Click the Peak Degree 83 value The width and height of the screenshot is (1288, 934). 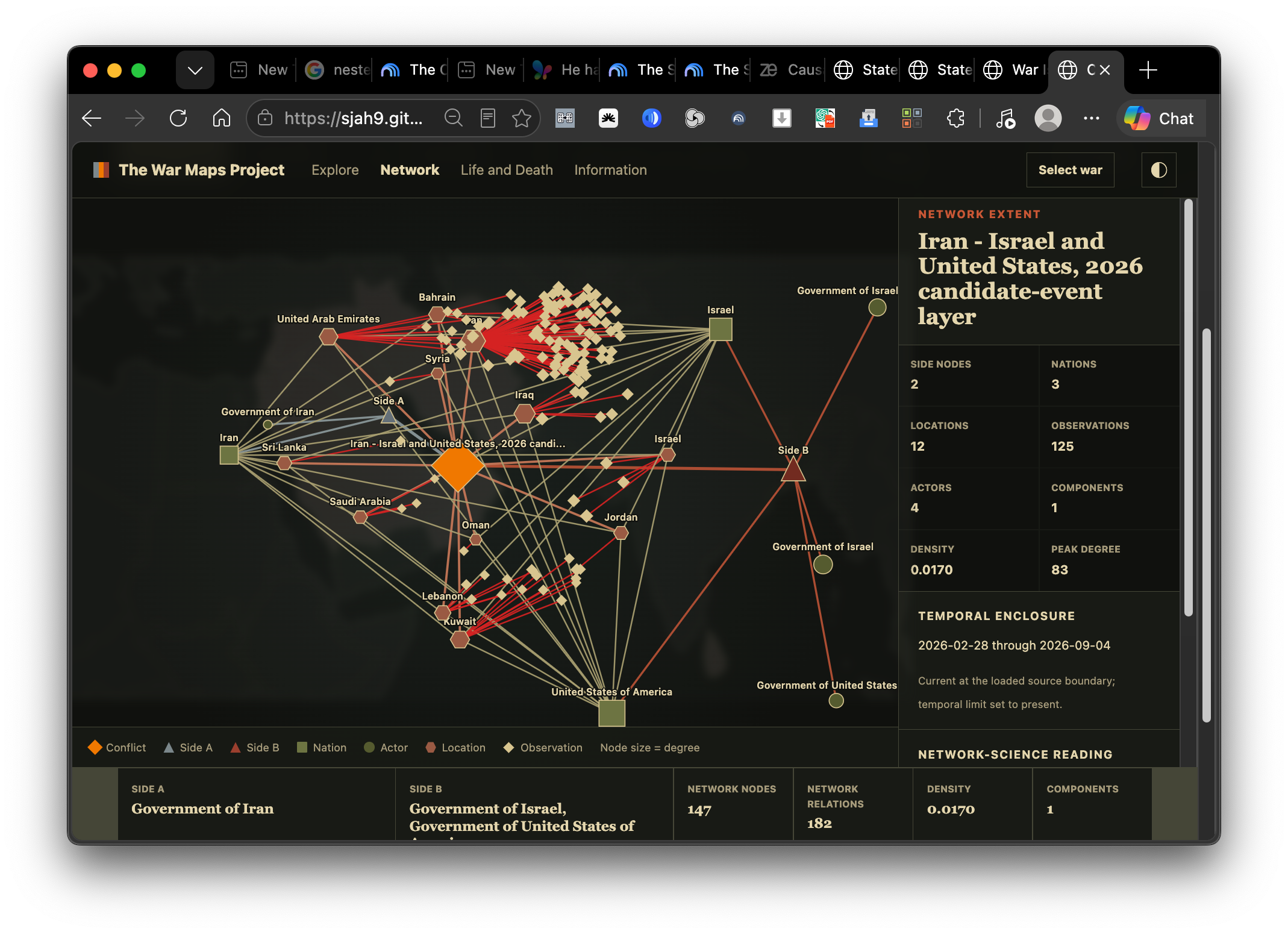1059,569
